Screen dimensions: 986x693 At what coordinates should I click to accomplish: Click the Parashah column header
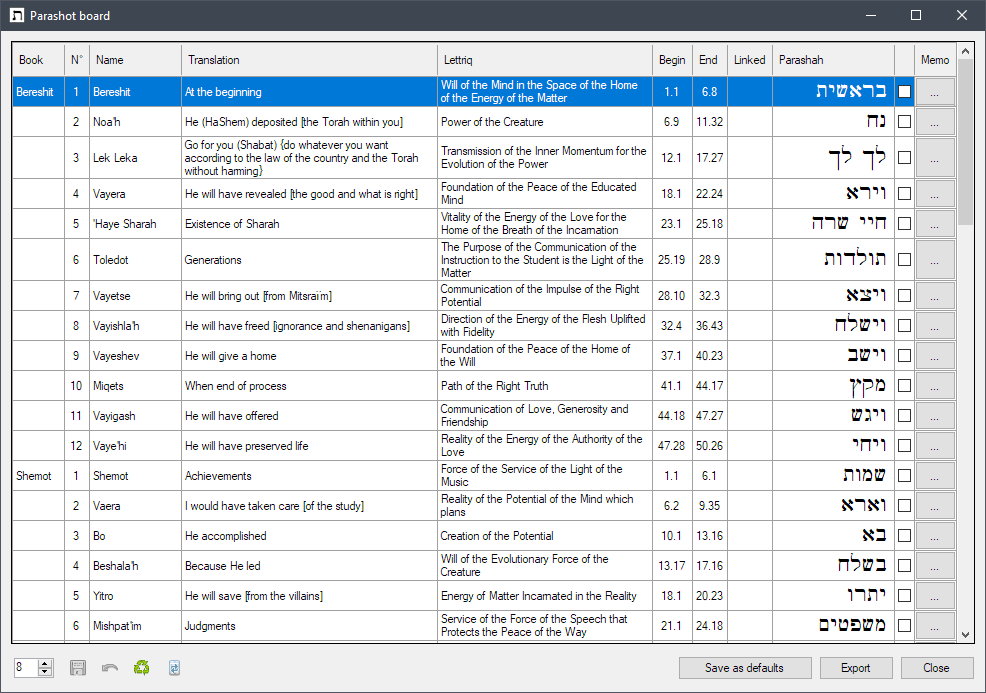(x=833, y=60)
